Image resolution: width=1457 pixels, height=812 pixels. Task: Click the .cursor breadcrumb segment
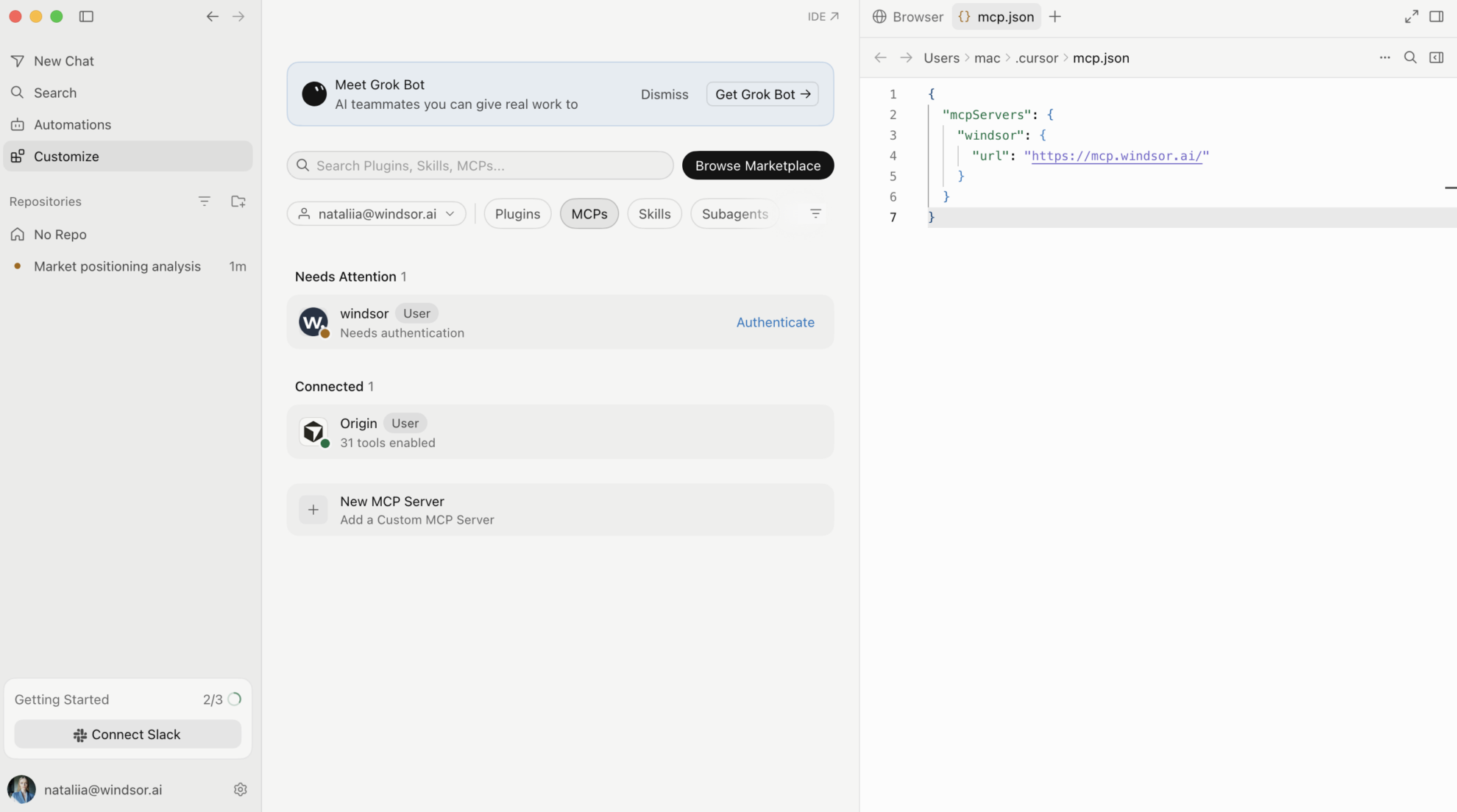pos(1036,58)
